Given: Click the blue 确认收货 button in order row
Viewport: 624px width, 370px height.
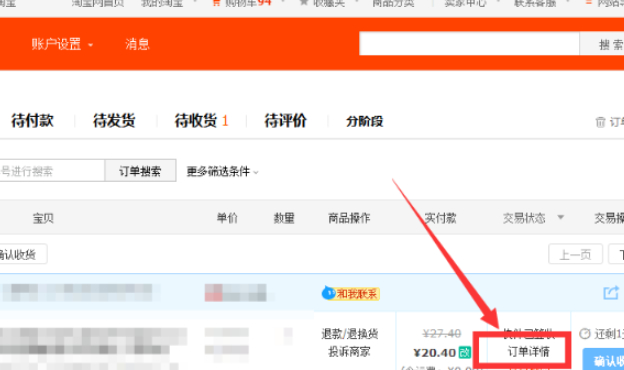Looking at the screenshot, I should (603, 359).
